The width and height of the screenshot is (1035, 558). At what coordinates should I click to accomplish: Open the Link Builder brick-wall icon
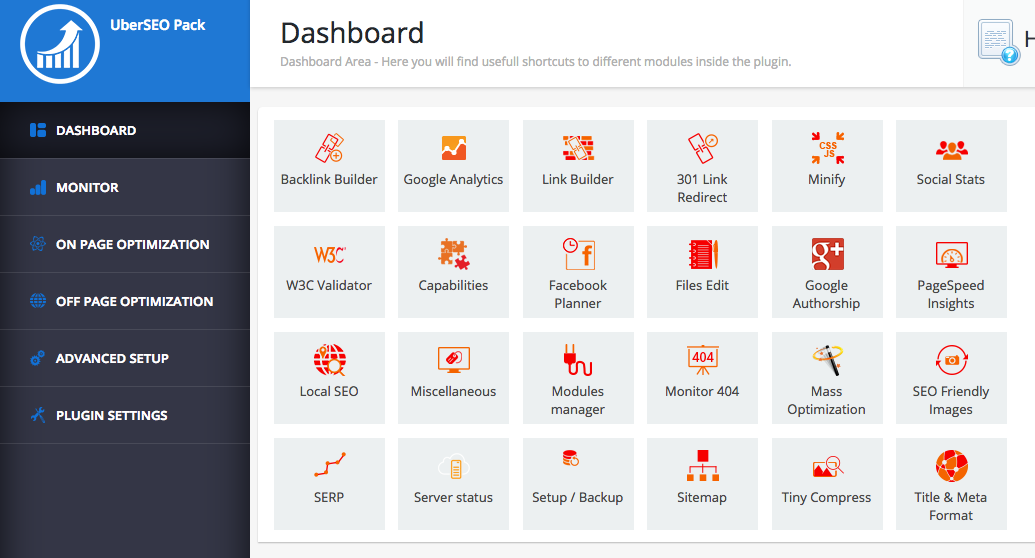(x=578, y=148)
